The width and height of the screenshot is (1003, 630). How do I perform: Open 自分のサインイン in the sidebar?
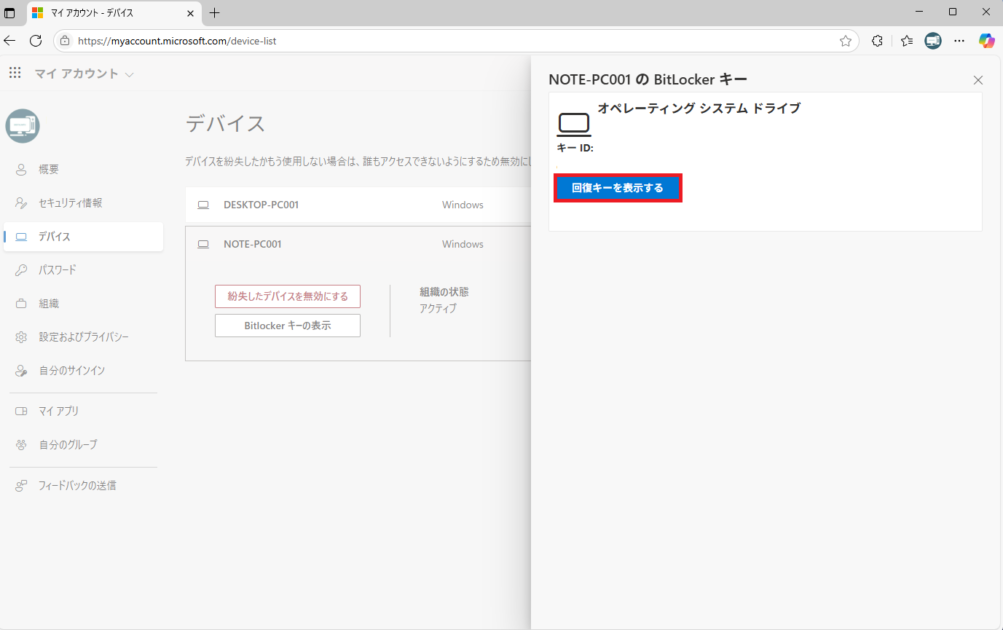[x=83, y=370]
